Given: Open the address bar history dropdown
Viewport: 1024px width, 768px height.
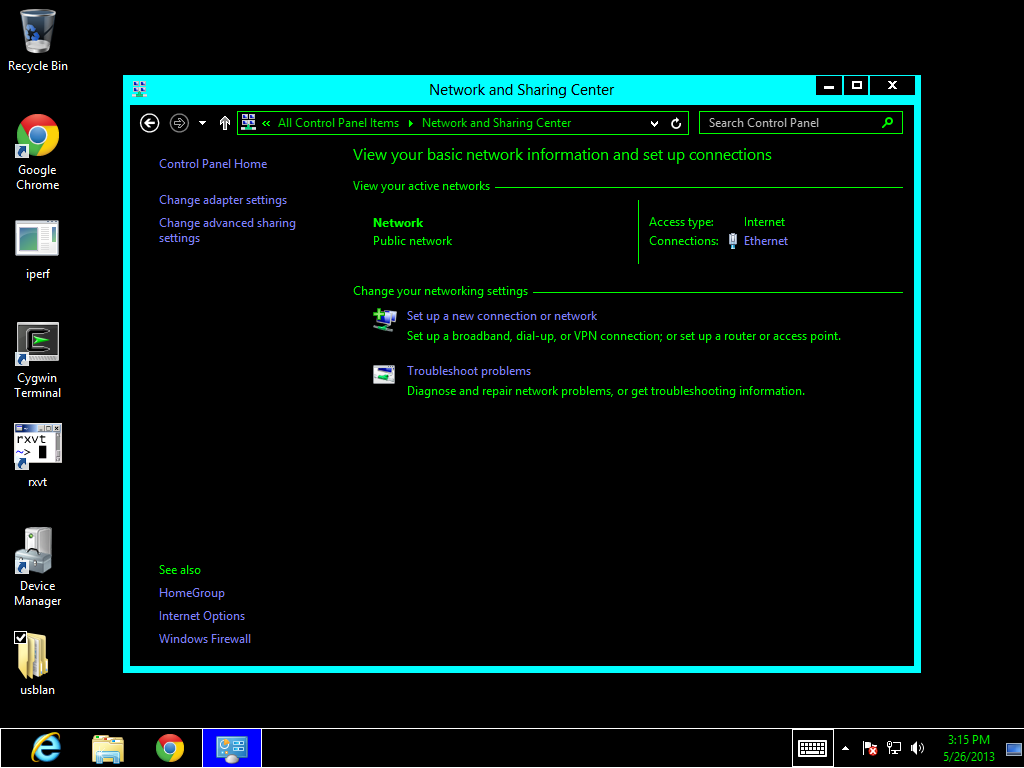Looking at the screenshot, I should point(654,123).
